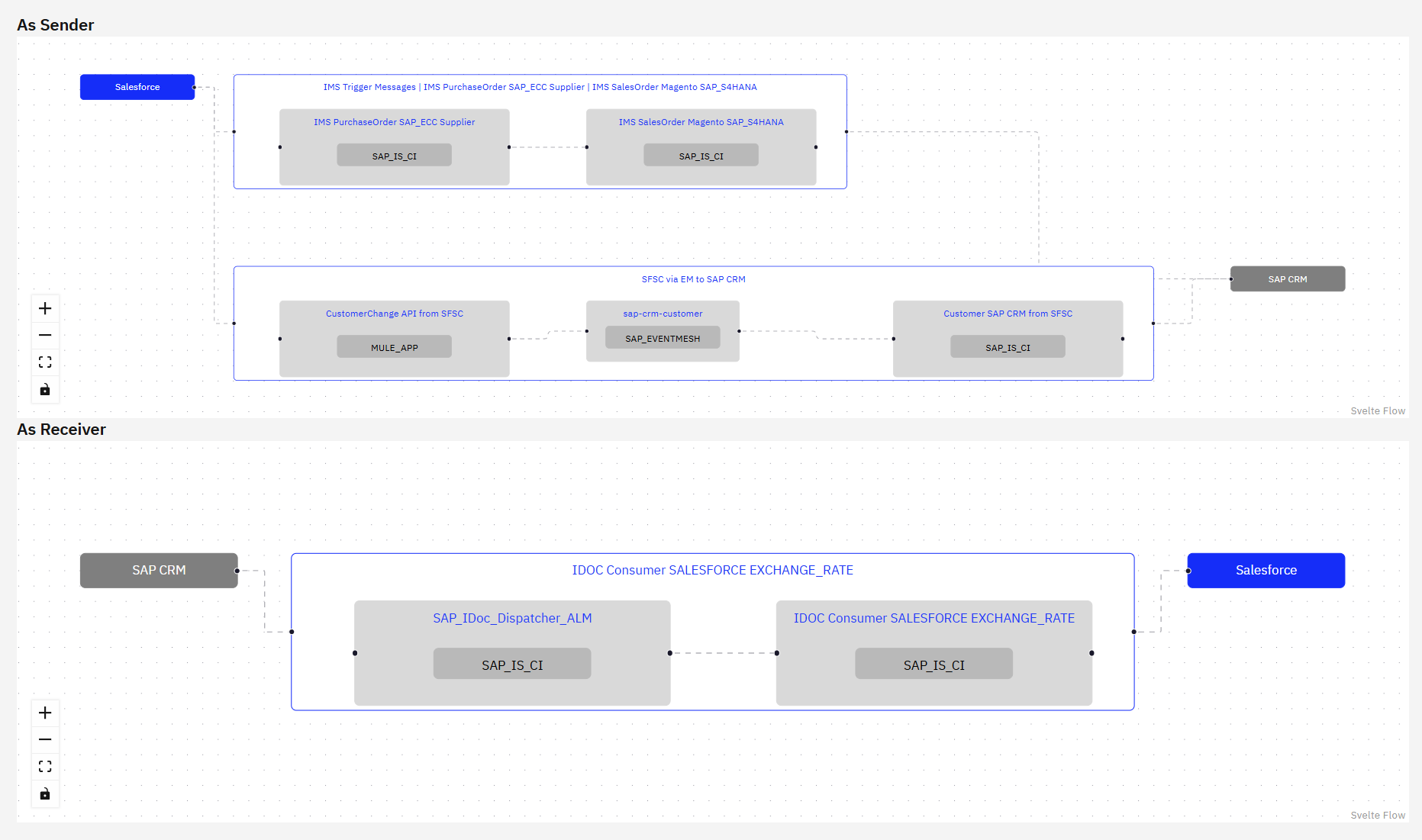The height and width of the screenshot is (840, 1422).
Task: Zoom in on the As Receiver diagram
Action: pyautogui.click(x=45, y=713)
